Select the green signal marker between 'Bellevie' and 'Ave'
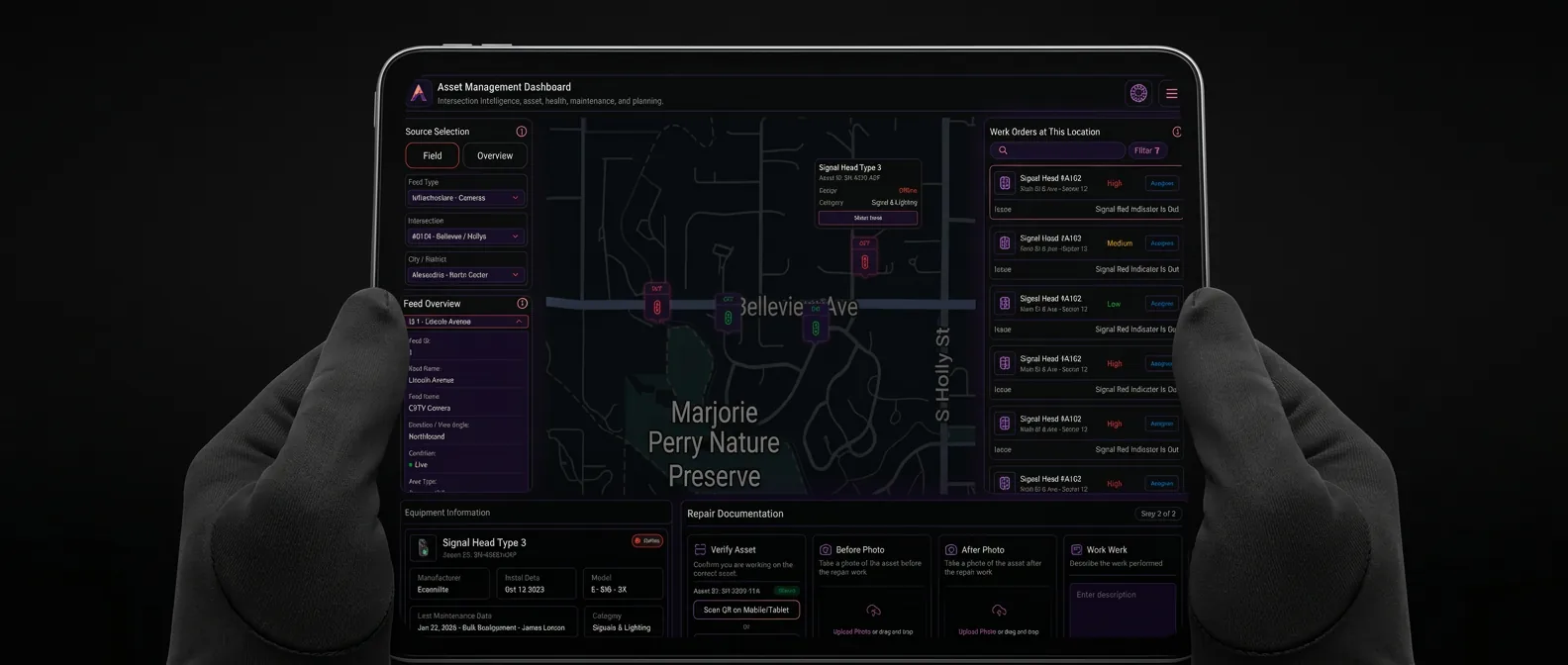The width and height of the screenshot is (1568, 665). tap(816, 325)
